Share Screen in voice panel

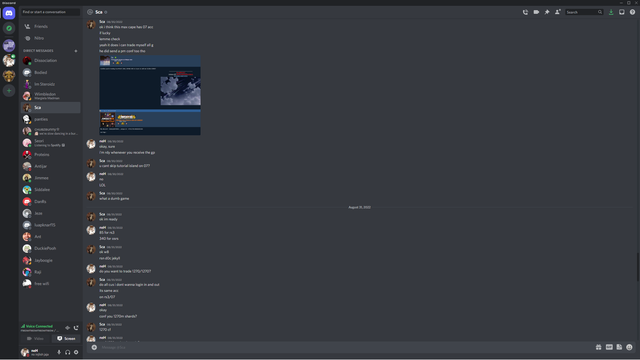click(x=66, y=339)
